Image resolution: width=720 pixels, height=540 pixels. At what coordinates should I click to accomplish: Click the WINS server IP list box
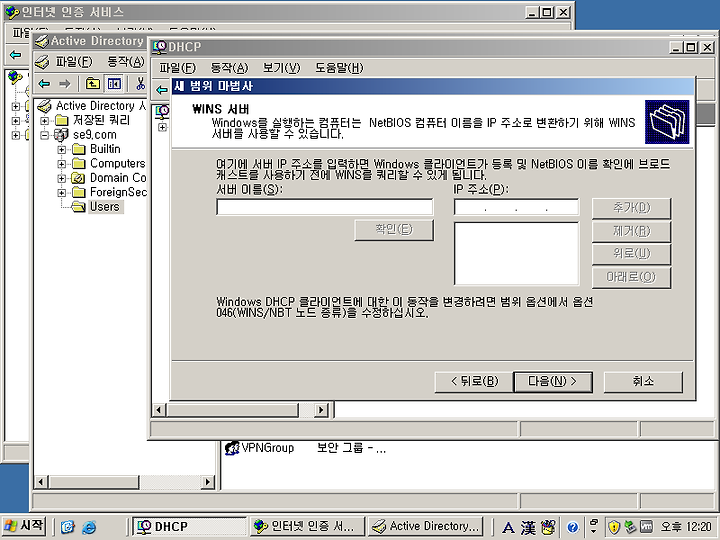pos(516,253)
